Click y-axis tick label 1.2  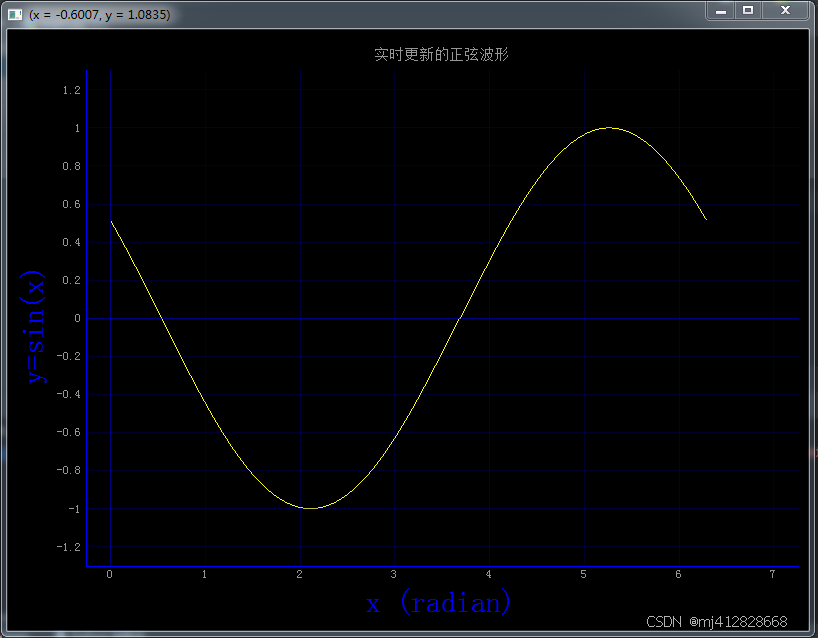(x=71, y=90)
